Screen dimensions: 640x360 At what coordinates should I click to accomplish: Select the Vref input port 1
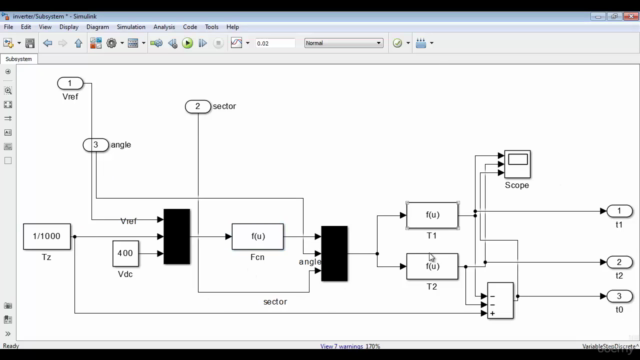tap(70, 83)
